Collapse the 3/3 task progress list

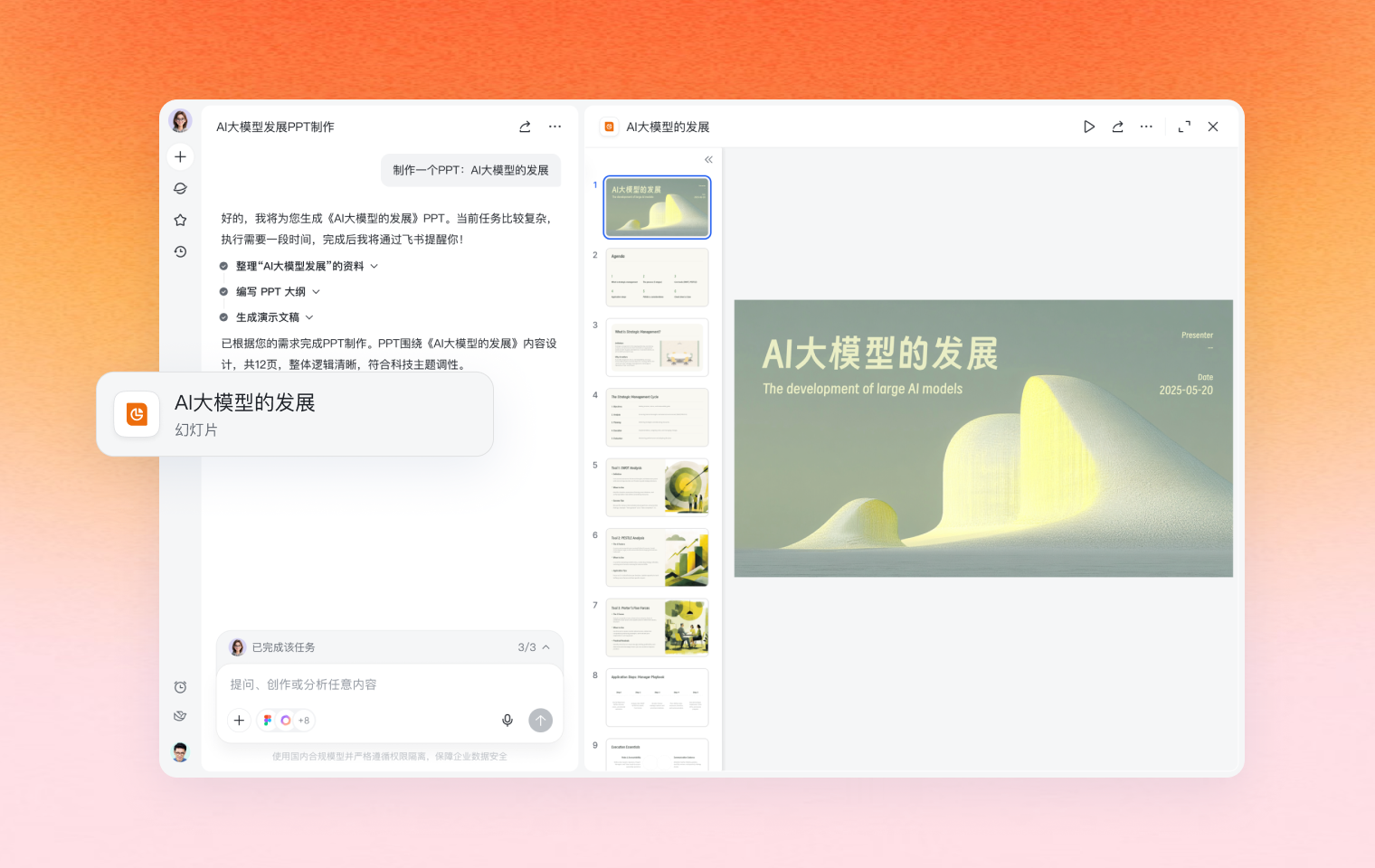coord(545,647)
